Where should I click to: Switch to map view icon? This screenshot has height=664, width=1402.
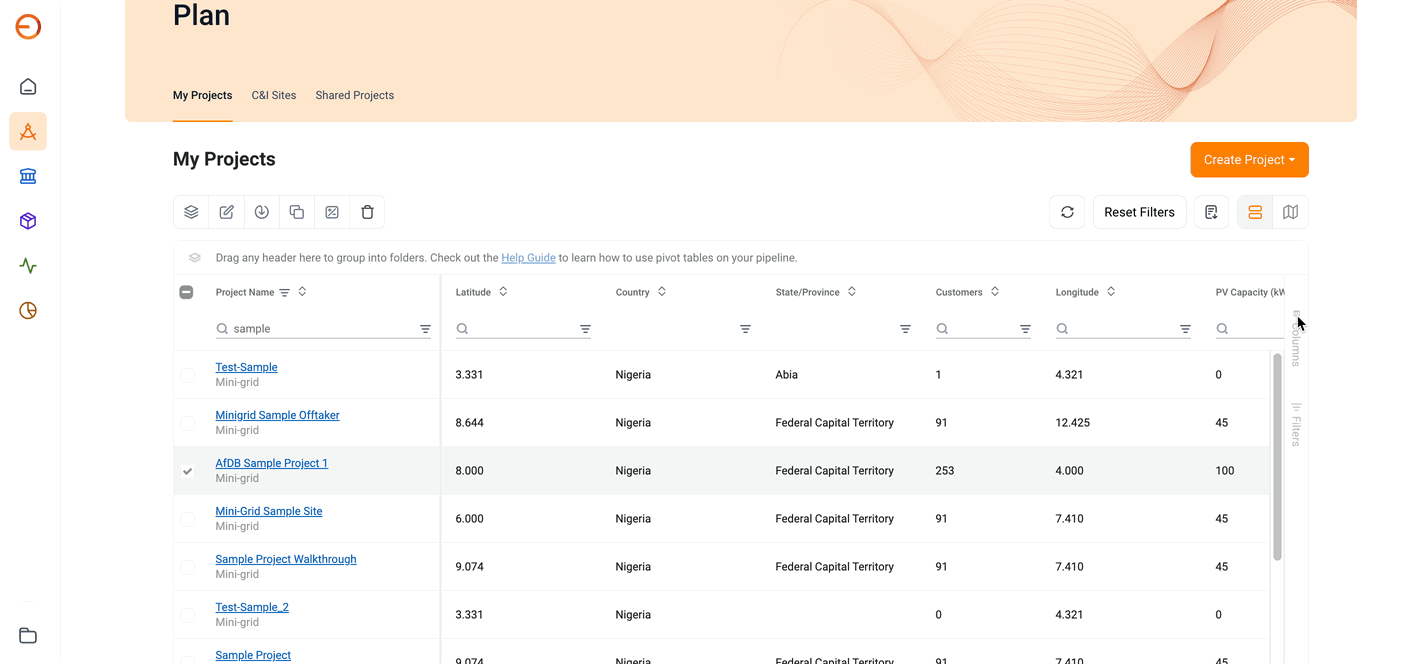1291,212
